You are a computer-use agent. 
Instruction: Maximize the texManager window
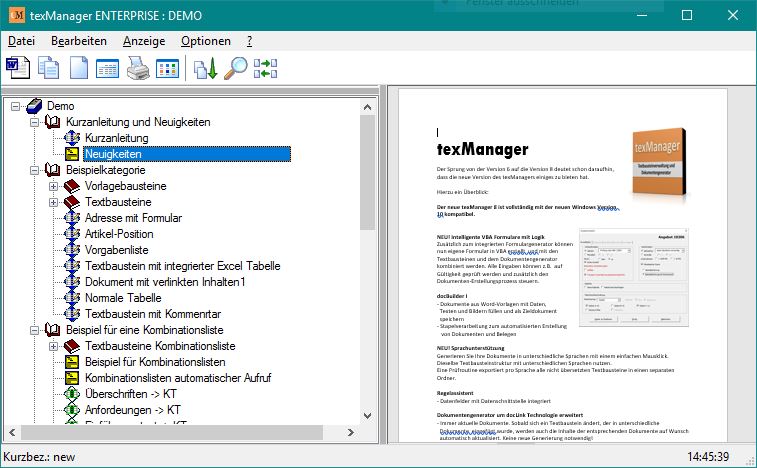point(687,15)
